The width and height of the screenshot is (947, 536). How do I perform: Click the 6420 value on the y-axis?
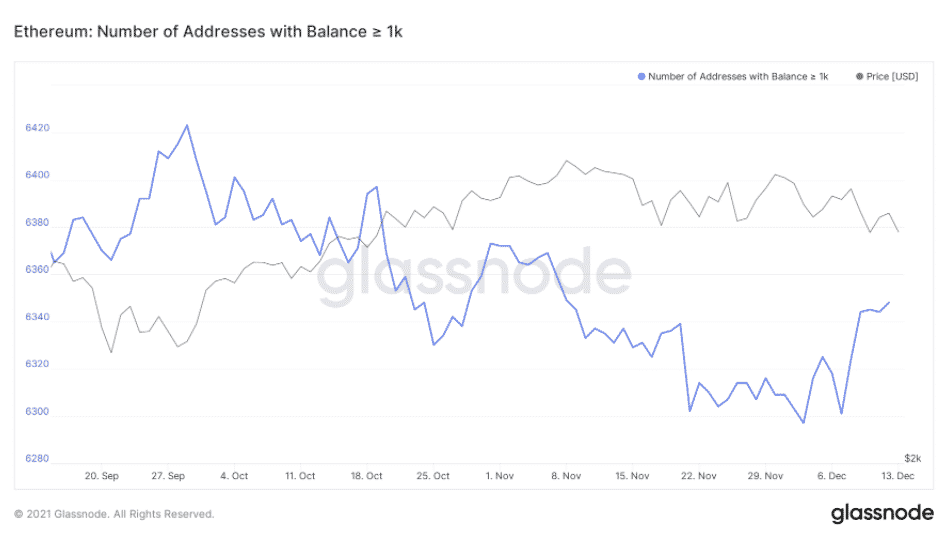click(x=36, y=129)
